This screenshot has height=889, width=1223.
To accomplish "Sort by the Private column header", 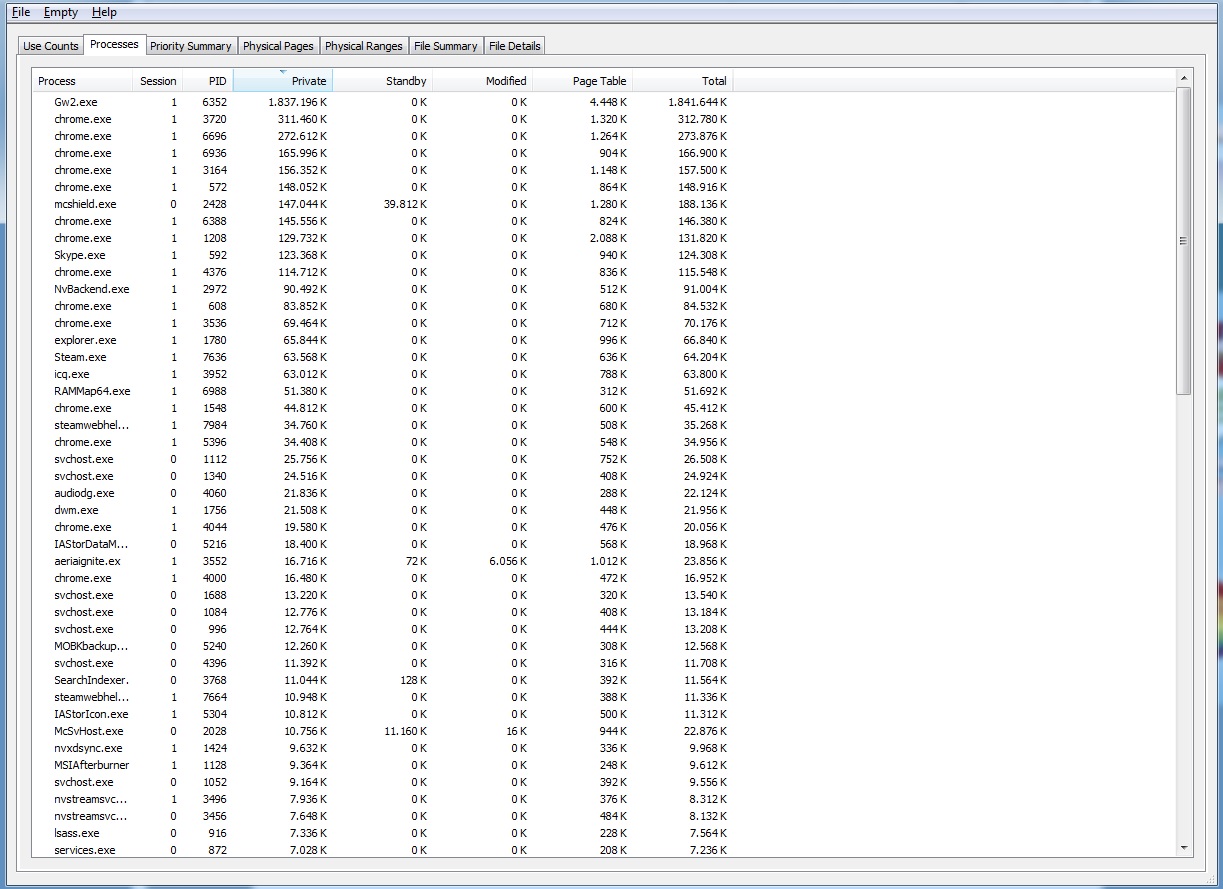I will coord(282,81).
